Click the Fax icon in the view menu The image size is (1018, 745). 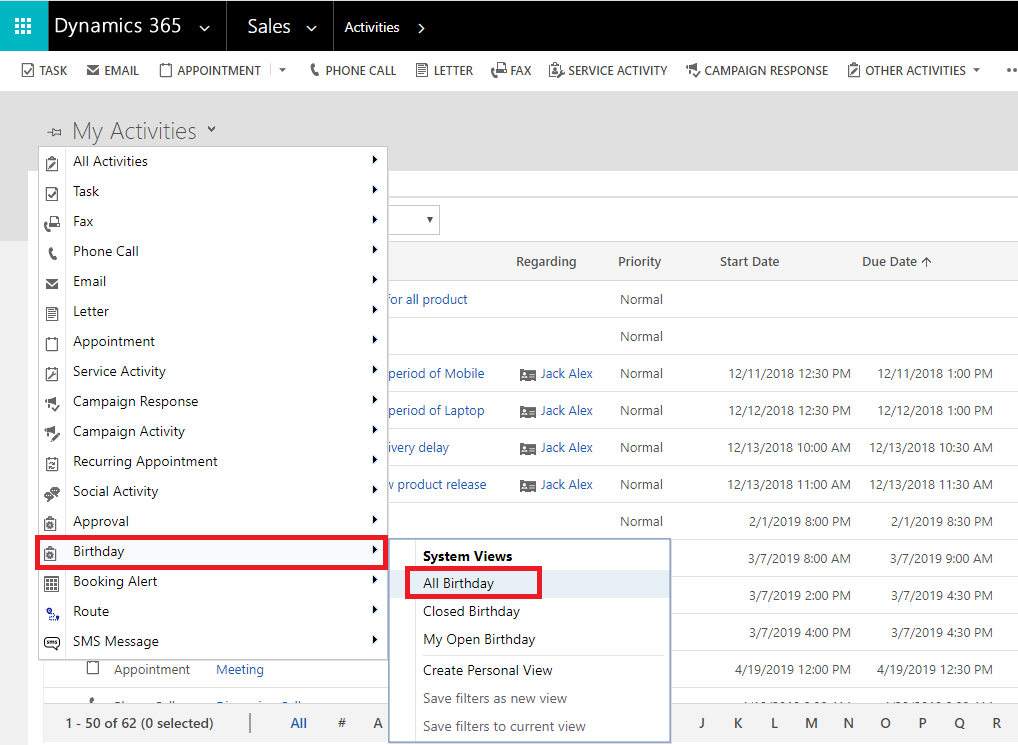52,224
